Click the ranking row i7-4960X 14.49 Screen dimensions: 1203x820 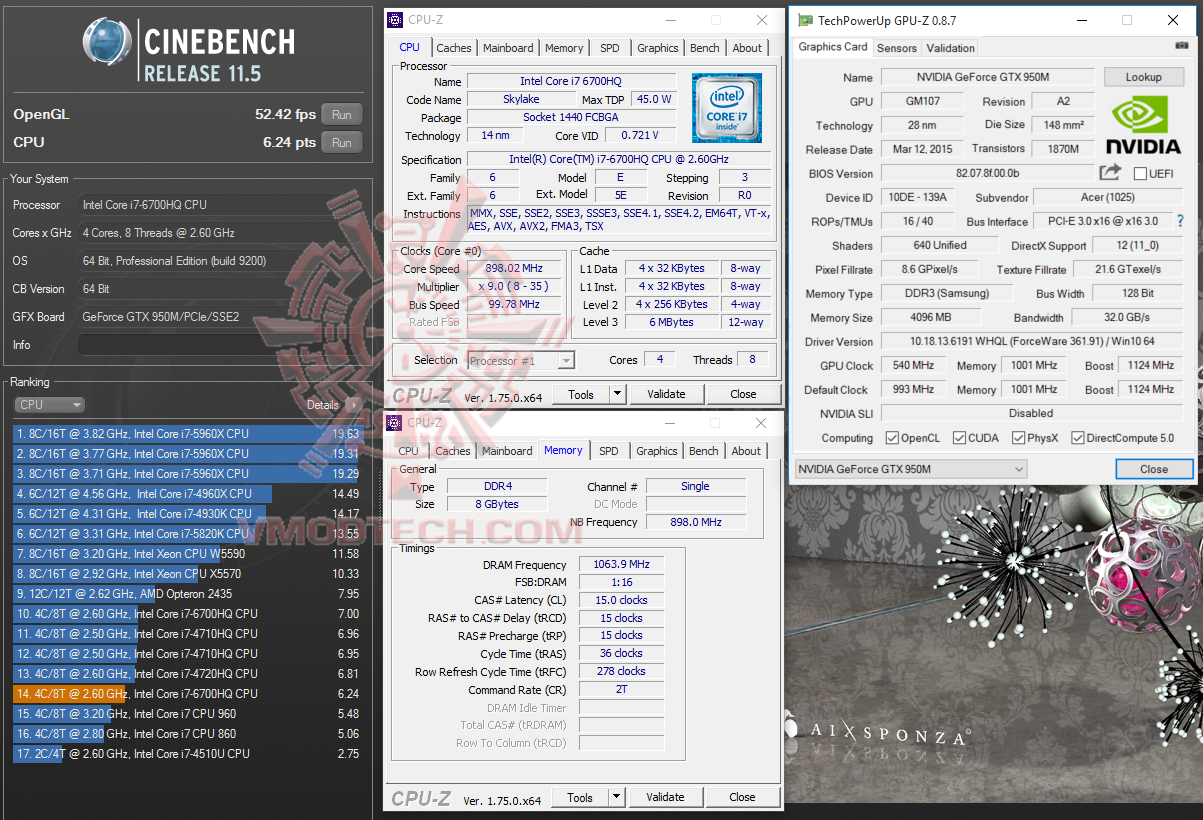(187, 494)
